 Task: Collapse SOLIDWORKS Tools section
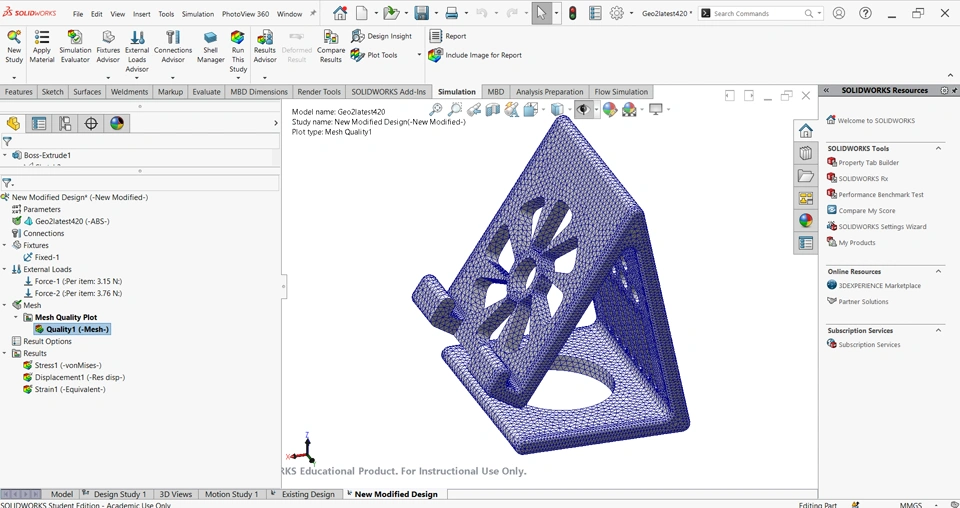click(x=939, y=148)
